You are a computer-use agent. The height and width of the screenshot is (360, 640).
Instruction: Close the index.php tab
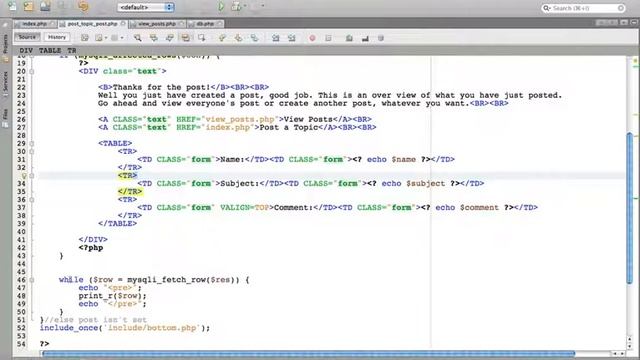click(52, 24)
